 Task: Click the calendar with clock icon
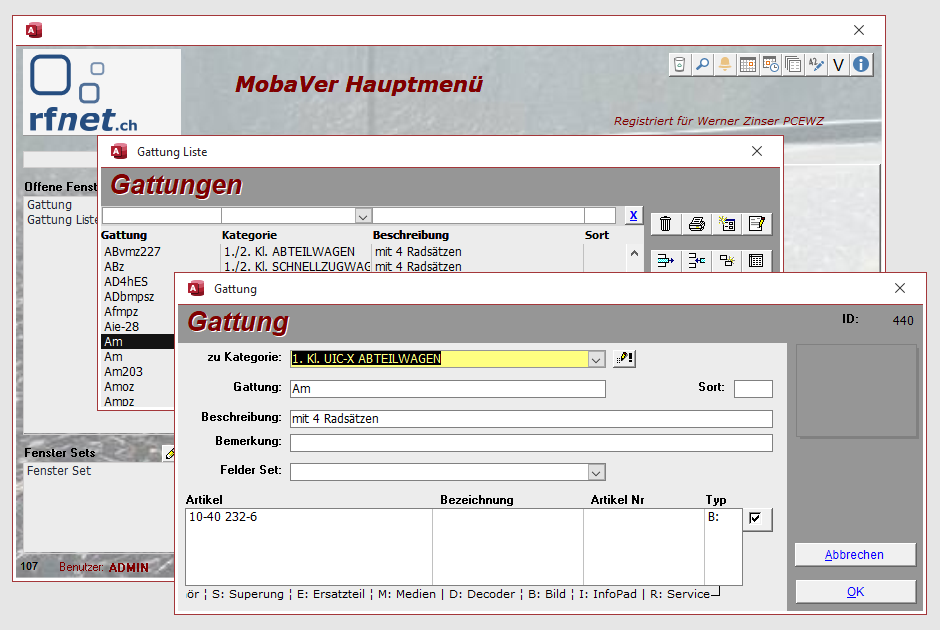point(770,65)
